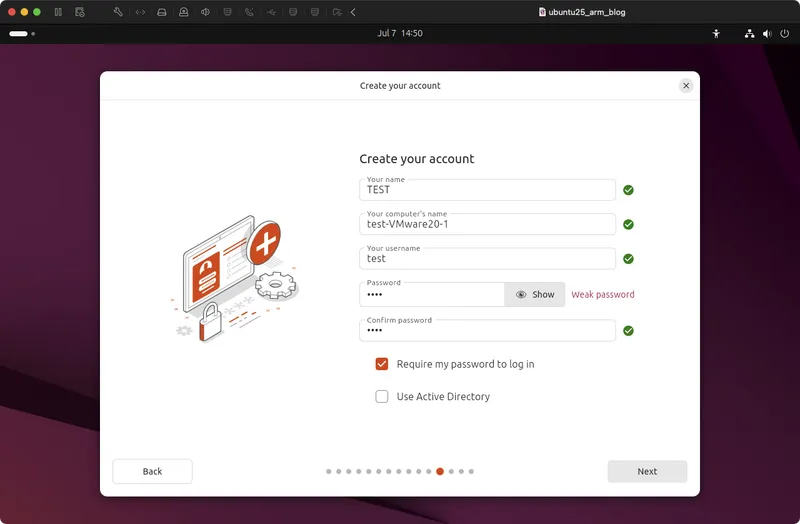Click the shared folders icon

tap(337, 12)
